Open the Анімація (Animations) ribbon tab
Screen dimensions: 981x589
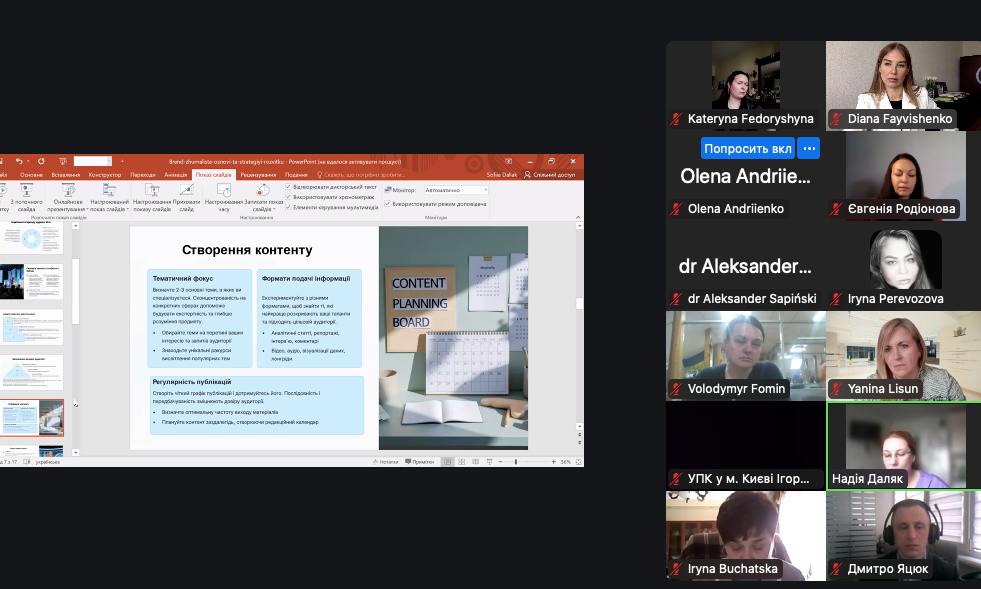[x=175, y=175]
